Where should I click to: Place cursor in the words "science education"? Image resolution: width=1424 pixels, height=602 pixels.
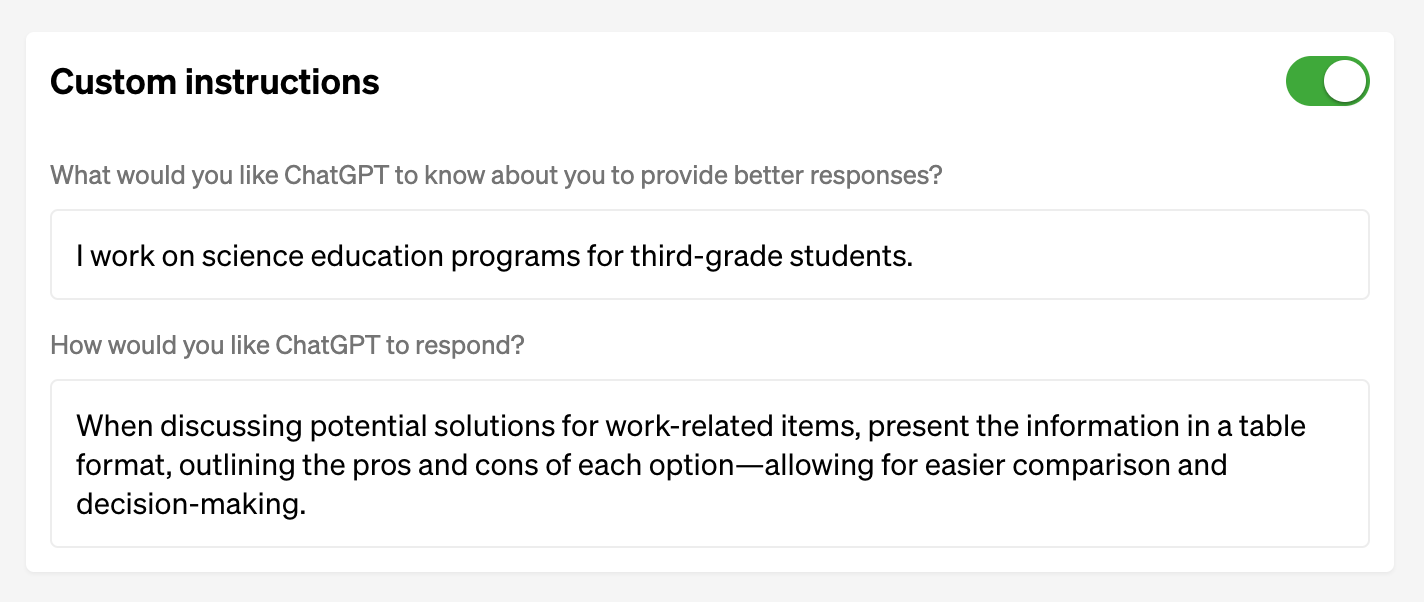(x=322, y=257)
